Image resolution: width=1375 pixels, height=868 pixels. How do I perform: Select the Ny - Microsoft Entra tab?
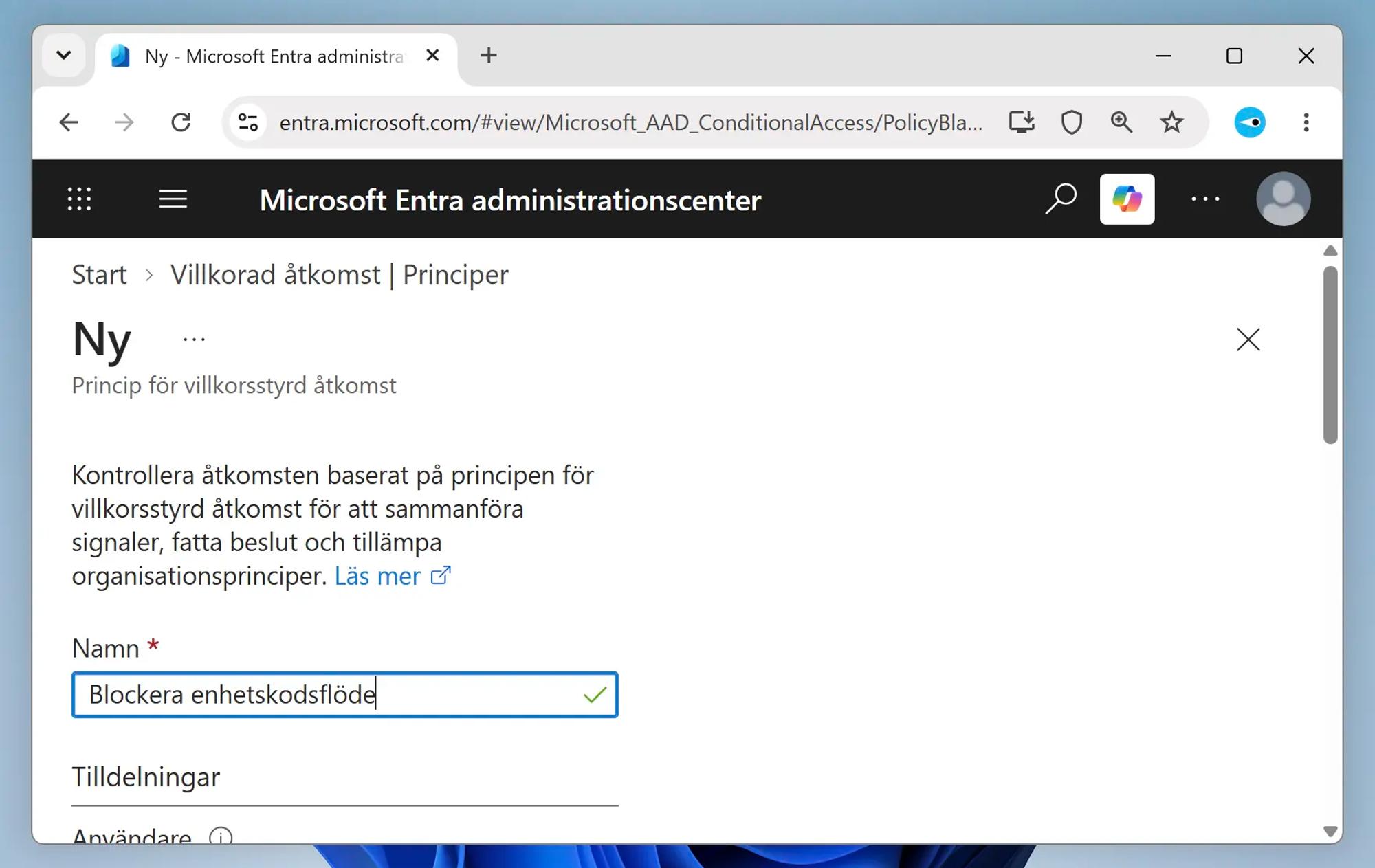[x=275, y=56]
